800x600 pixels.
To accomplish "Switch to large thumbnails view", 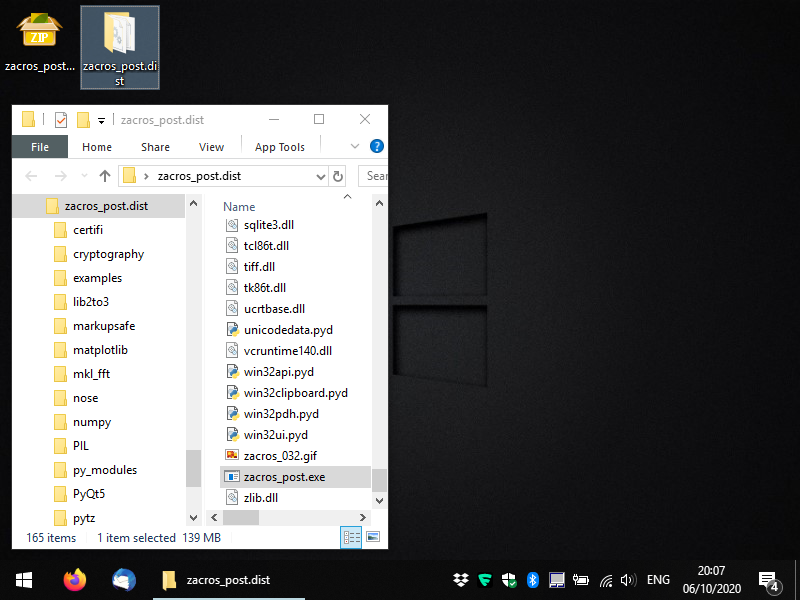I will [373, 537].
